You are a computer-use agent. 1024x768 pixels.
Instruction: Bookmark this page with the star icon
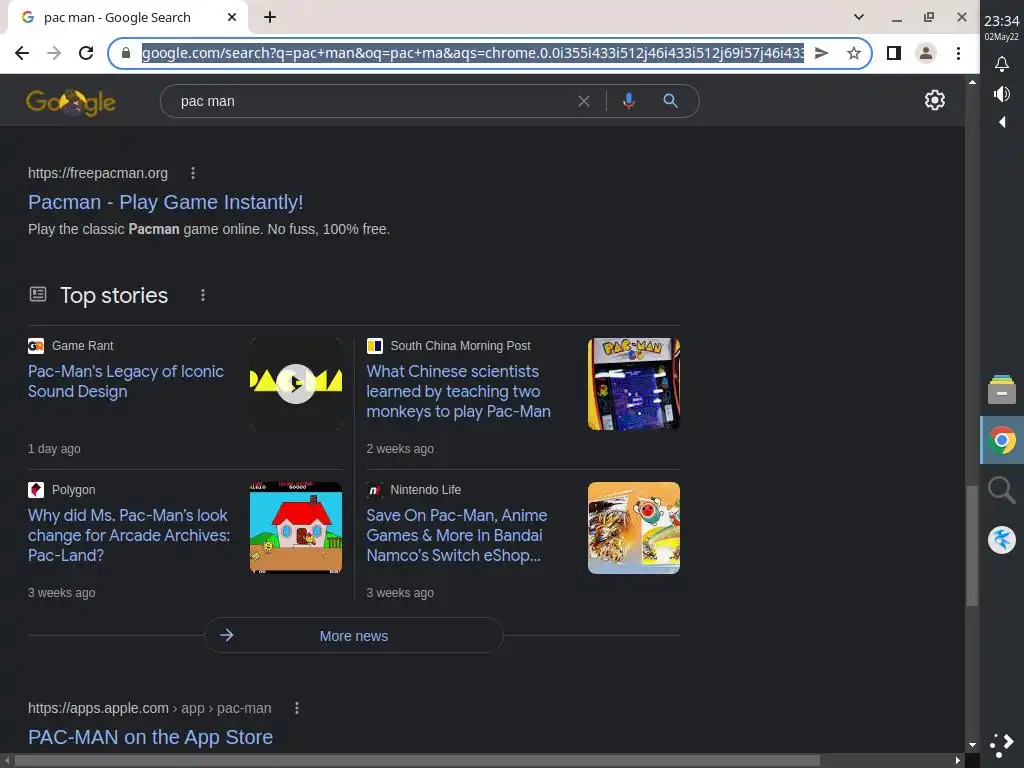[854, 53]
